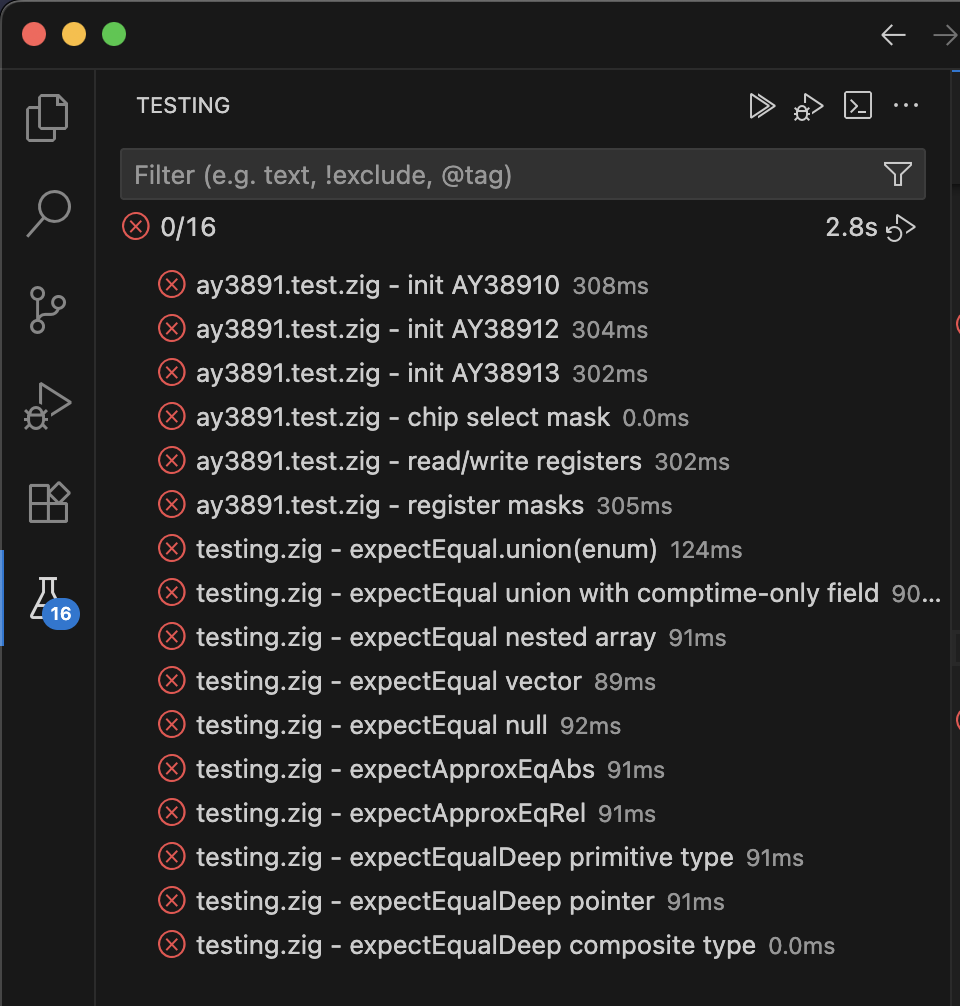
Task: Click failed status icon of expectEqualDeep pointer
Action: click(x=172, y=902)
